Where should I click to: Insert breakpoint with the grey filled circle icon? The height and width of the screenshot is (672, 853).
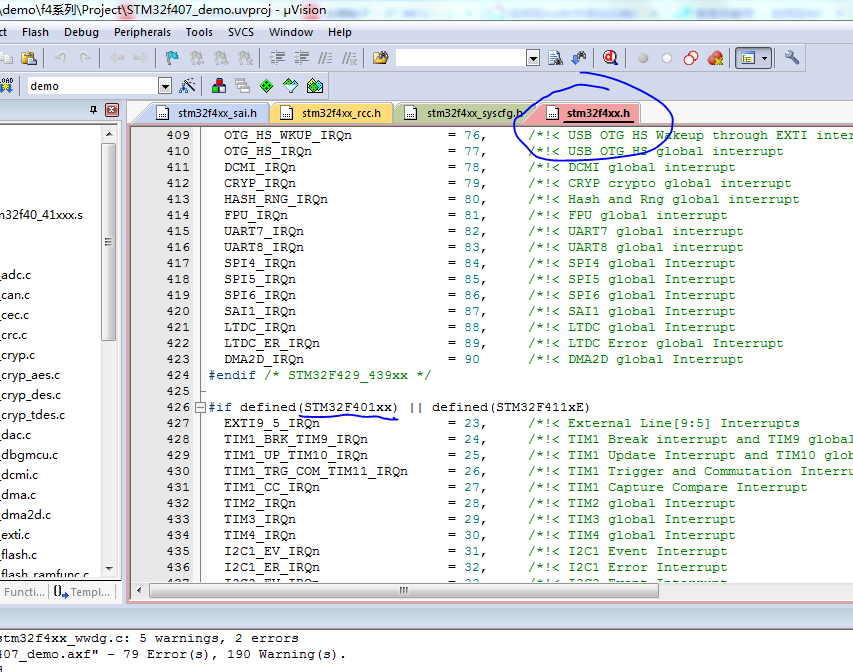coord(643,58)
